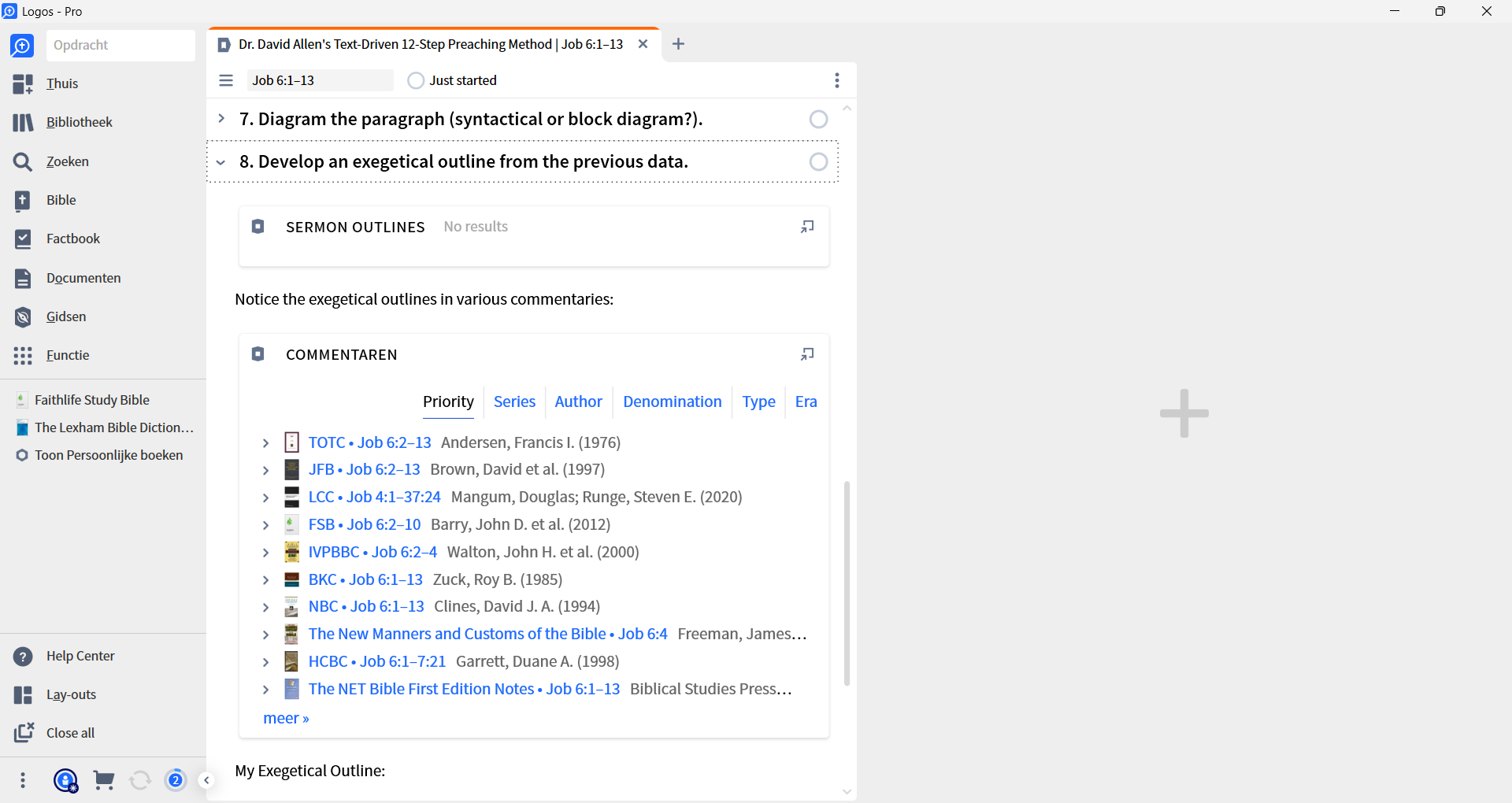
Task: Expand the IVPBBC Job 6:2–4 entry
Action: pyautogui.click(x=266, y=553)
